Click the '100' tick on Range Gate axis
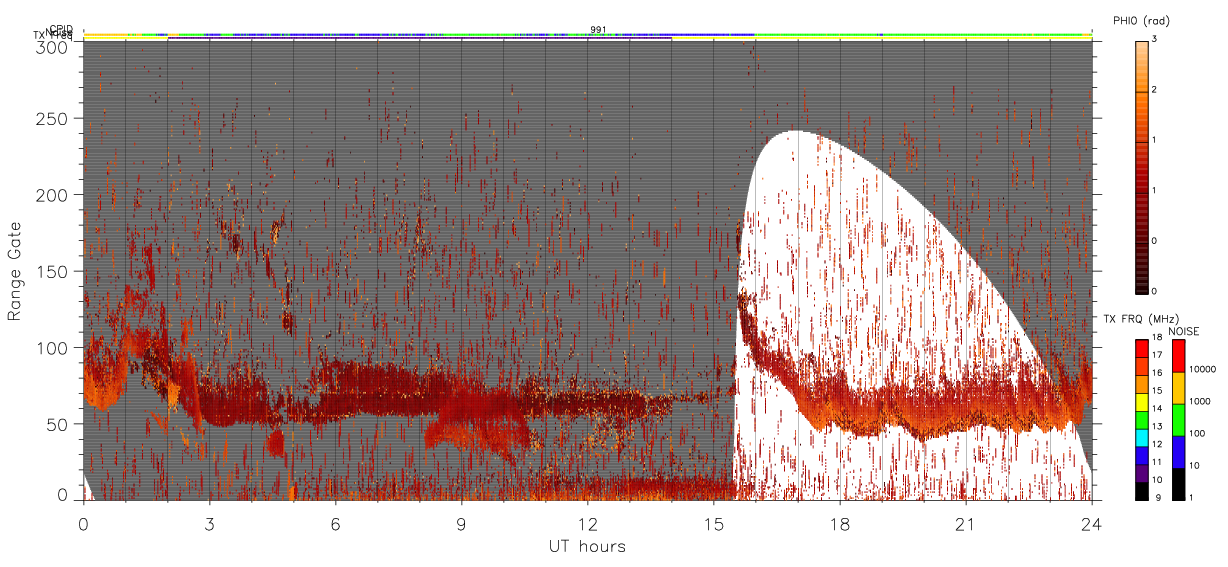Screen dimensions: 1228x567 coord(52,347)
